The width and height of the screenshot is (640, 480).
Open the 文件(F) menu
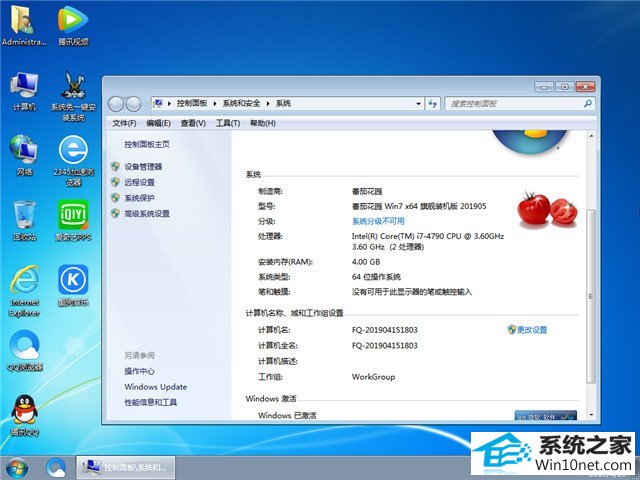coord(124,123)
